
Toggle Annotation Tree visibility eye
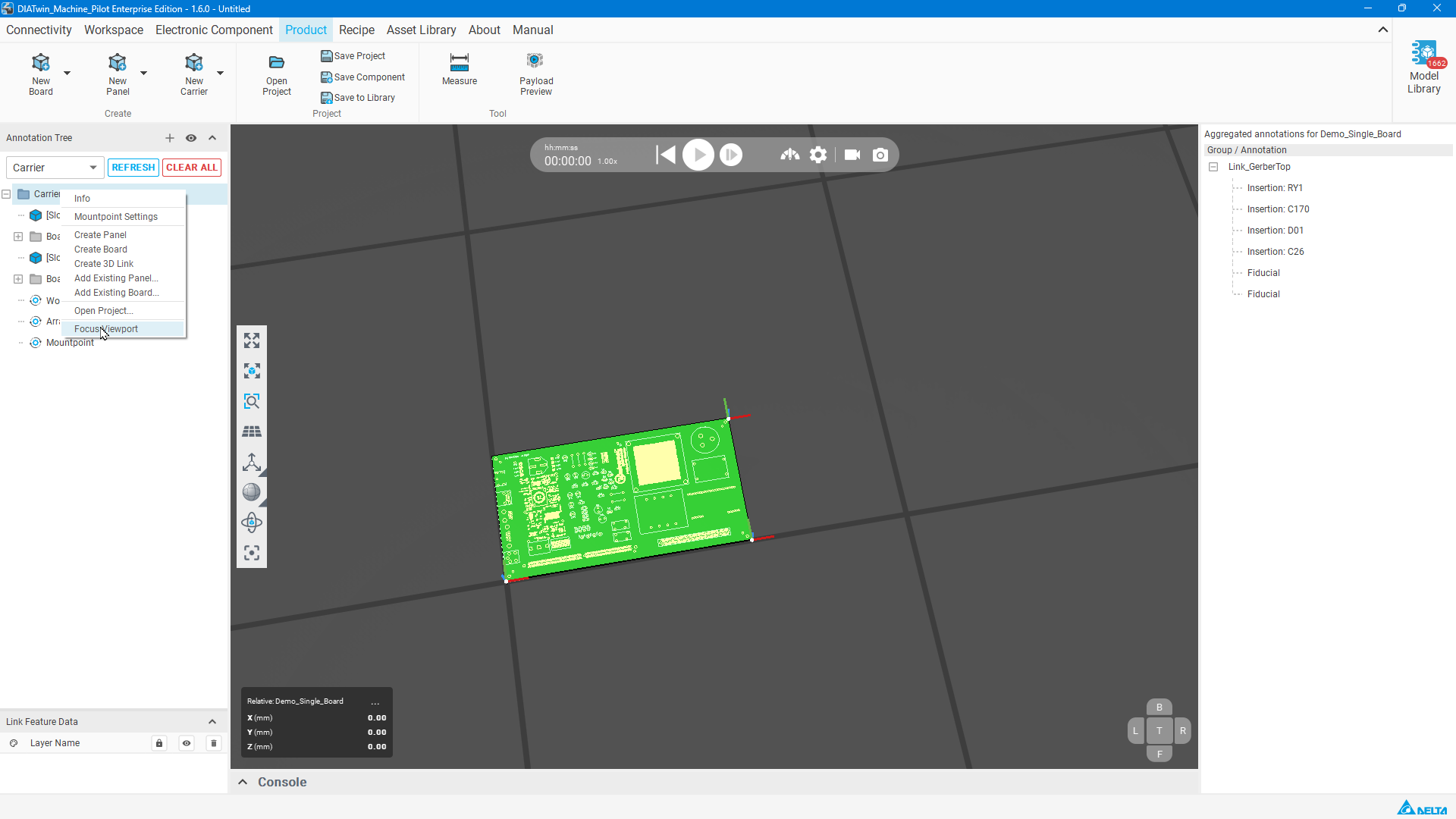(191, 138)
